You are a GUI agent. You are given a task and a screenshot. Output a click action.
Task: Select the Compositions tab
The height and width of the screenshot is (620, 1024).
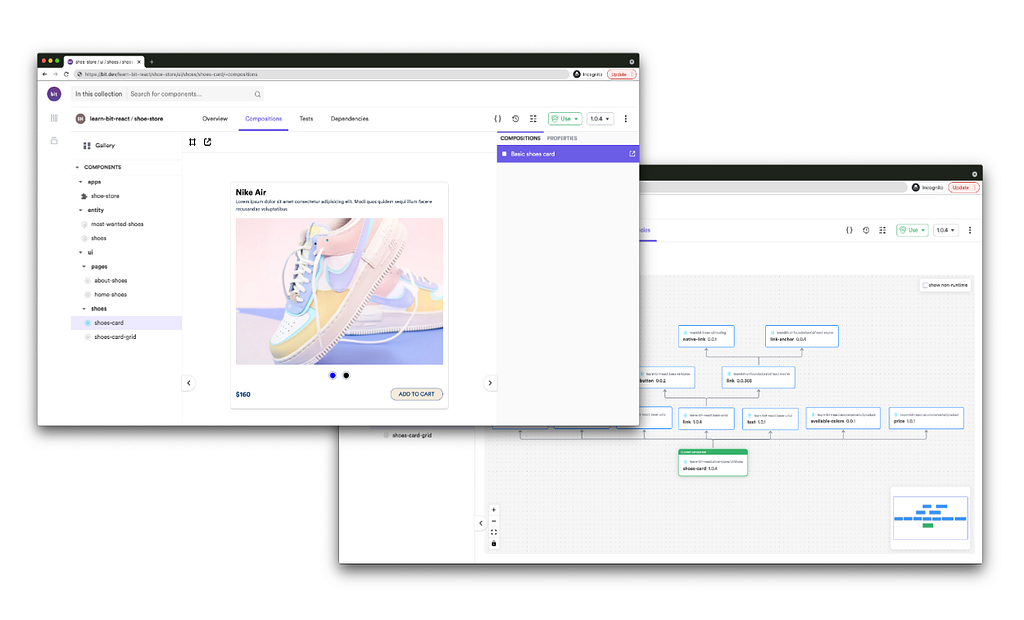tap(263, 119)
